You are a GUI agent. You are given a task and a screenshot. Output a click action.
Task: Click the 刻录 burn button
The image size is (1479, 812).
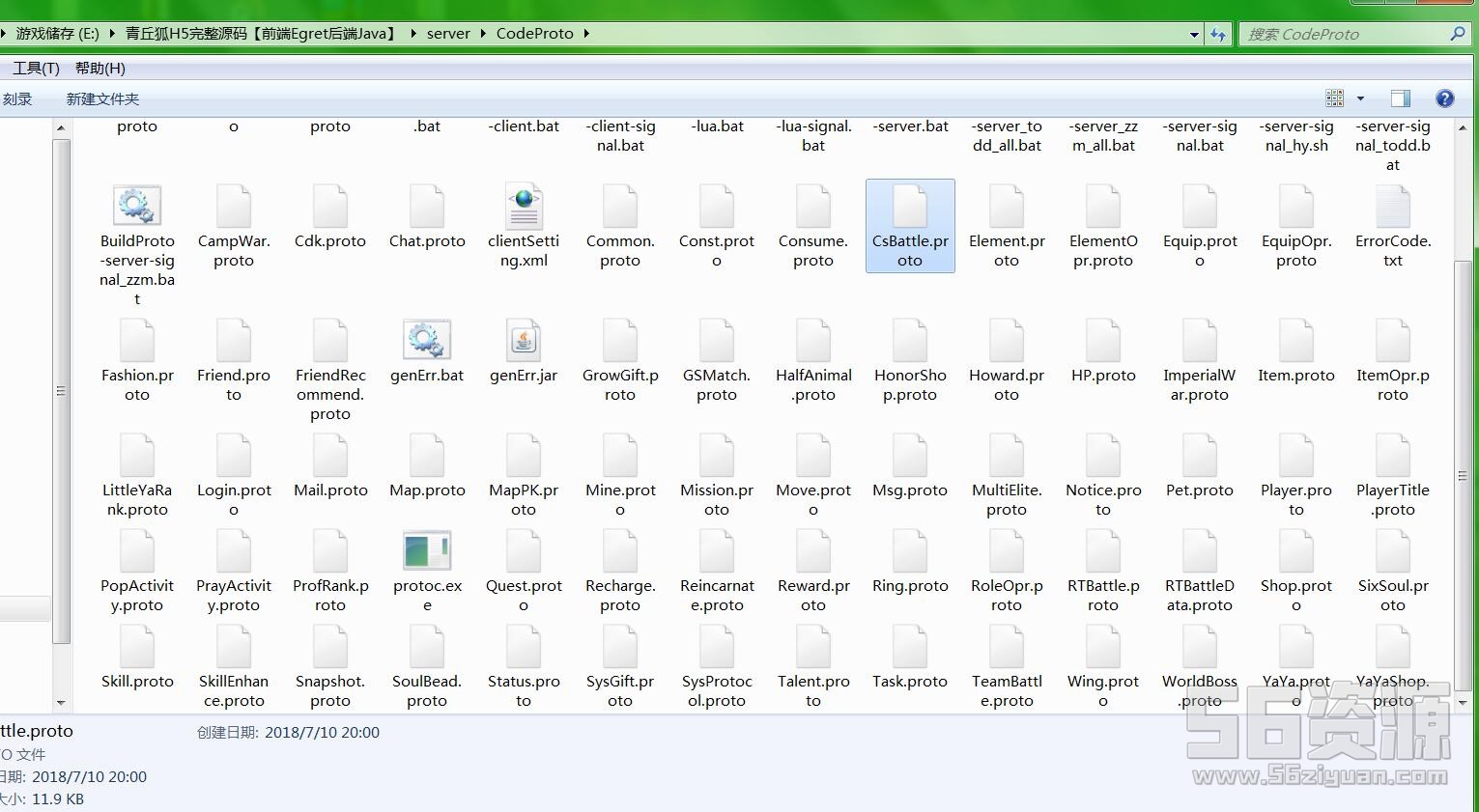[x=17, y=99]
